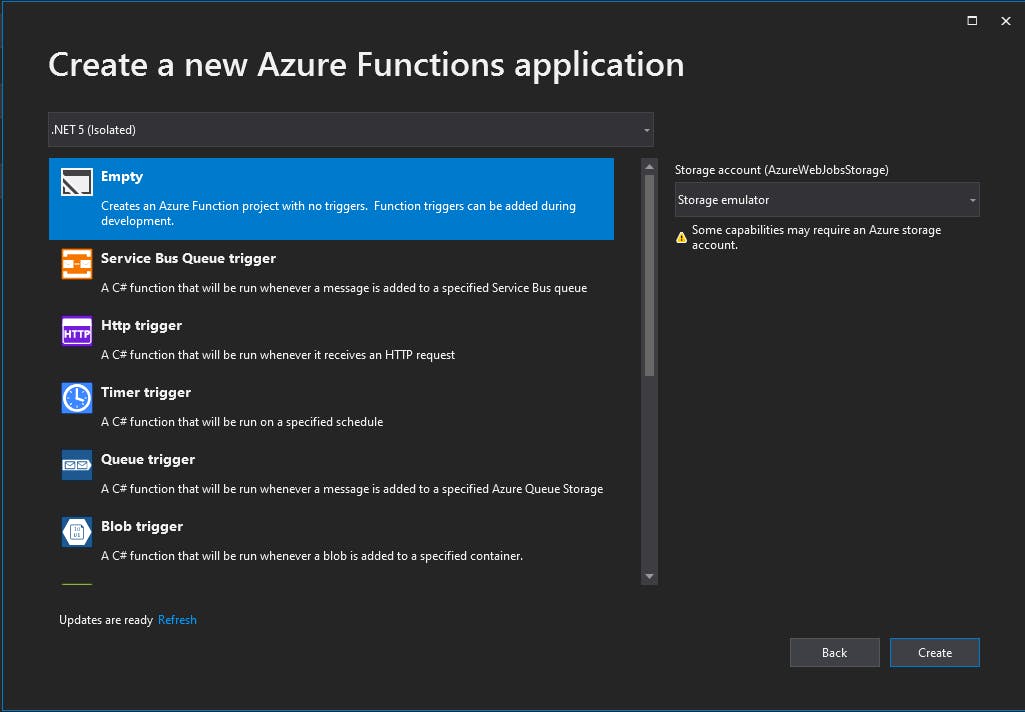Expand the Storage emulator dropdown

[x=827, y=200]
